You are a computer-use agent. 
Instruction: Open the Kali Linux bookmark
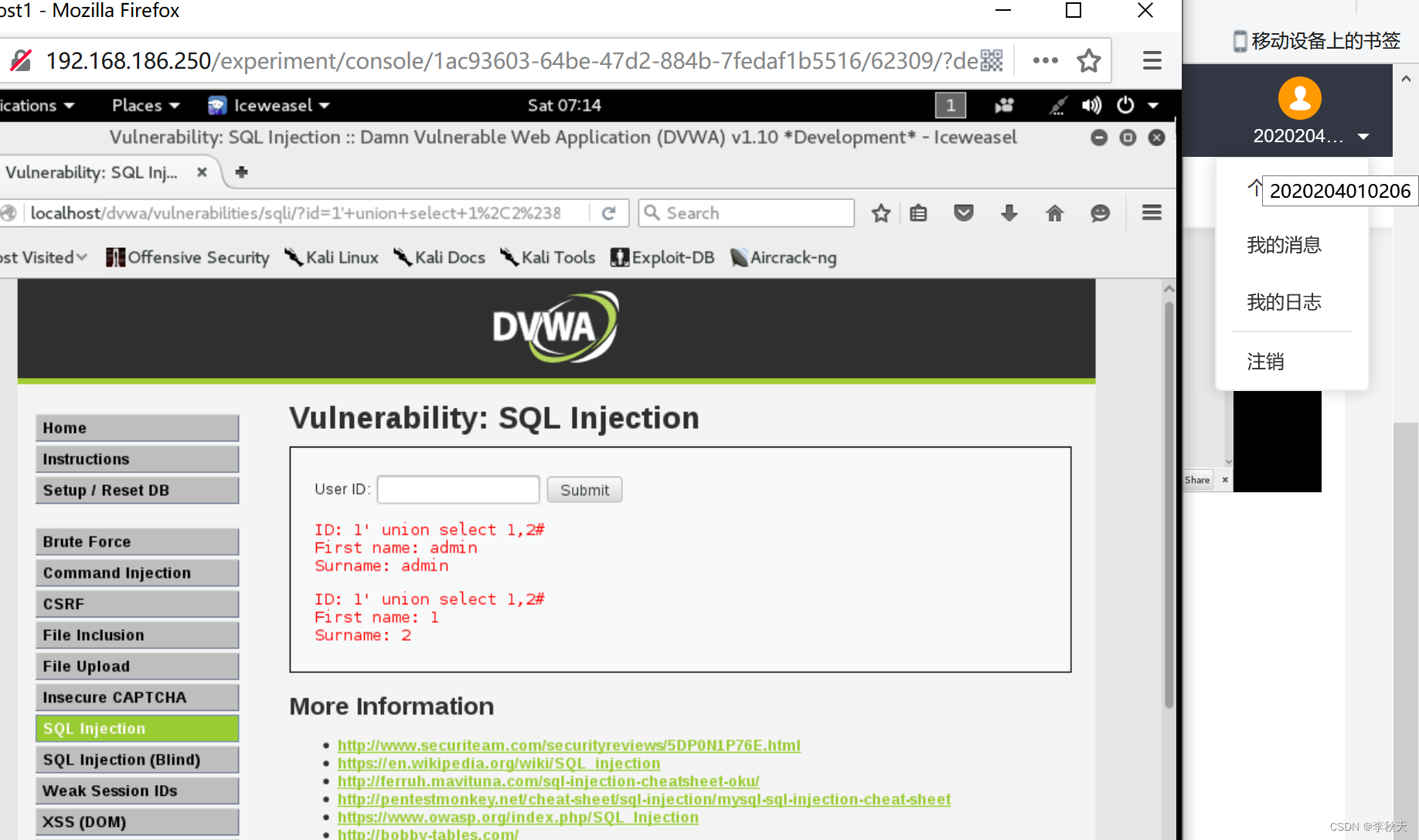(x=332, y=257)
